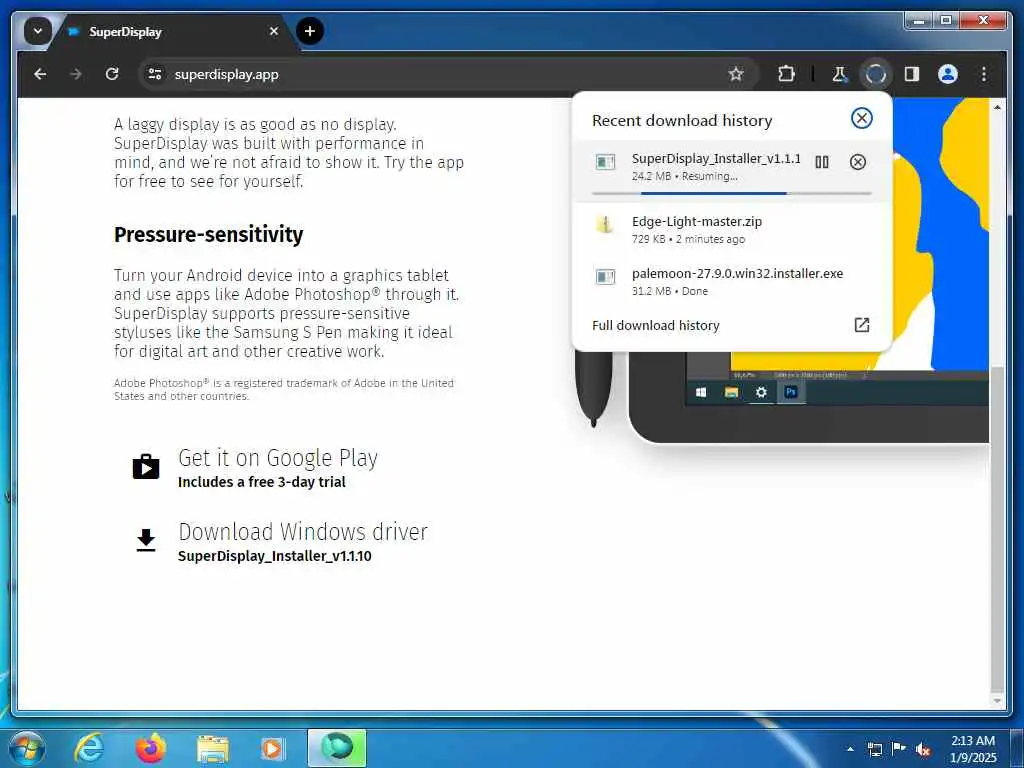Open the Chrome profile avatar

(x=948, y=74)
